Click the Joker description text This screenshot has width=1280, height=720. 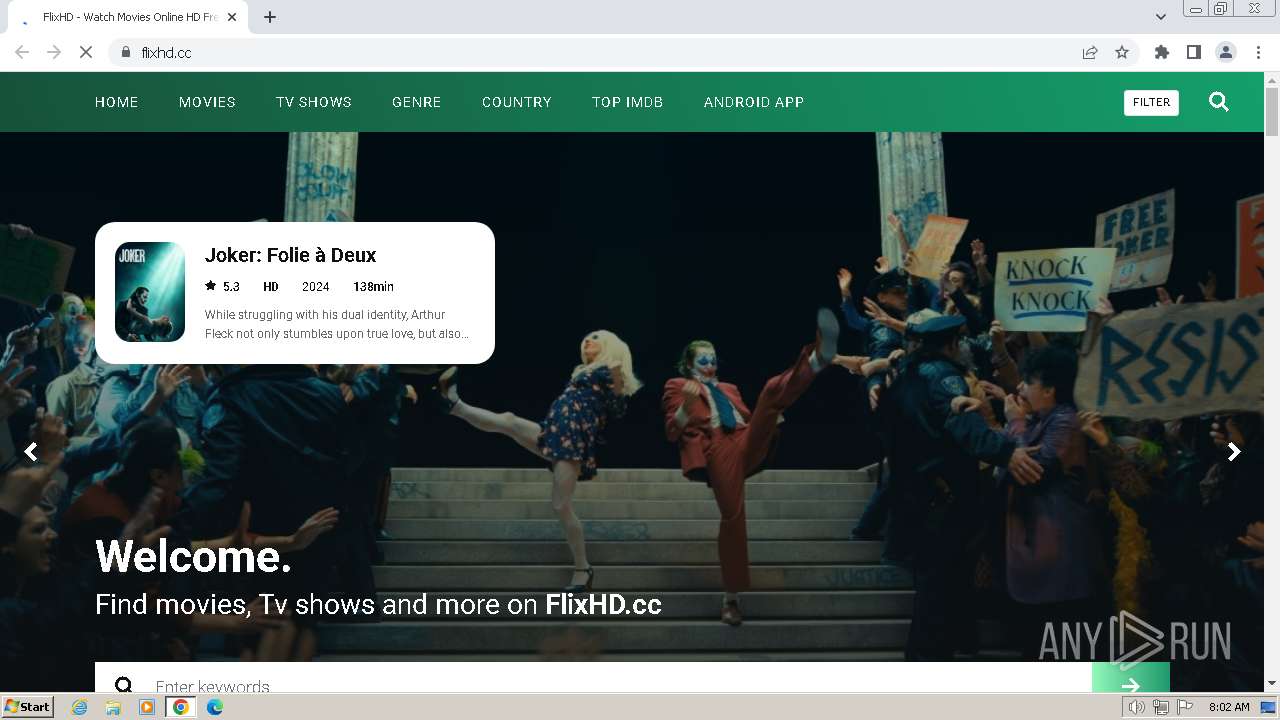[x=337, y=324]
